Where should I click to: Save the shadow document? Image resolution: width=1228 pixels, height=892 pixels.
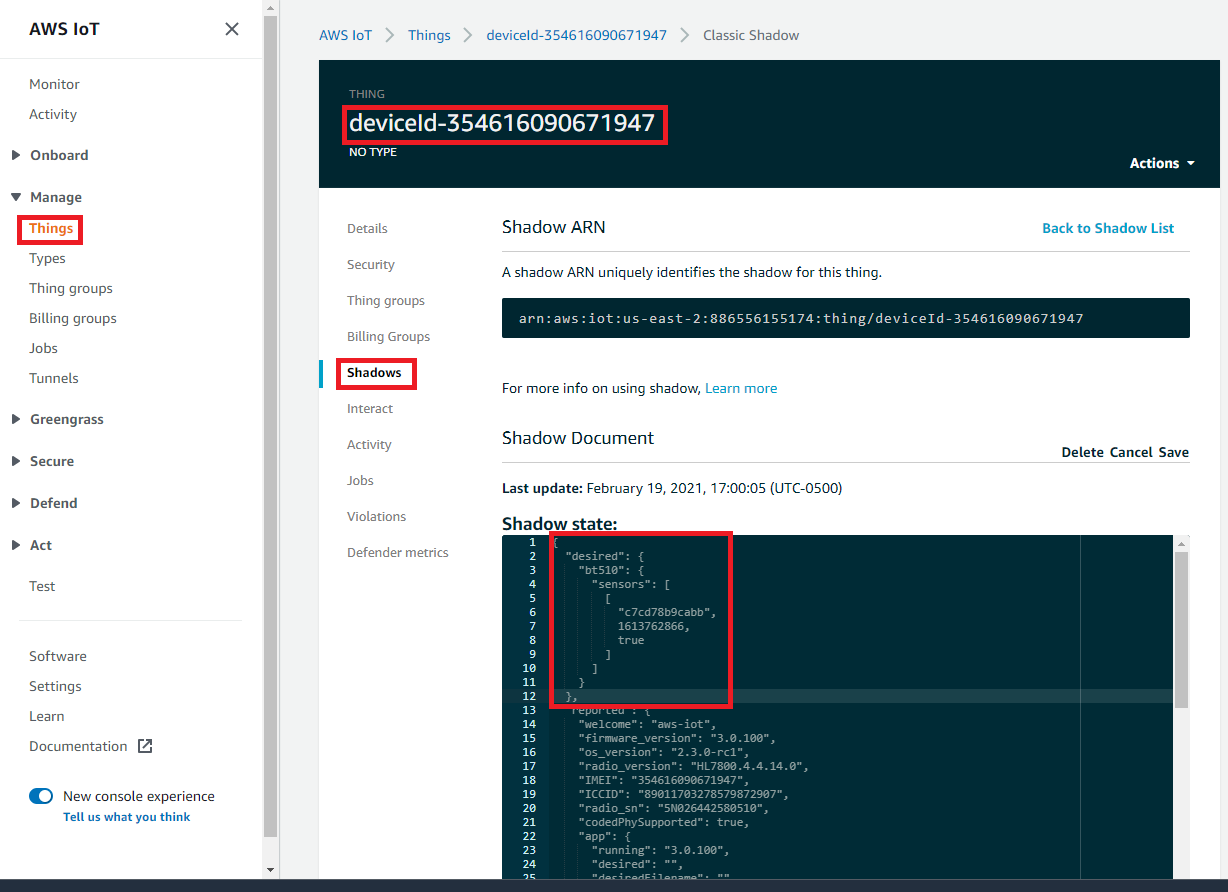pos(1174,452)
